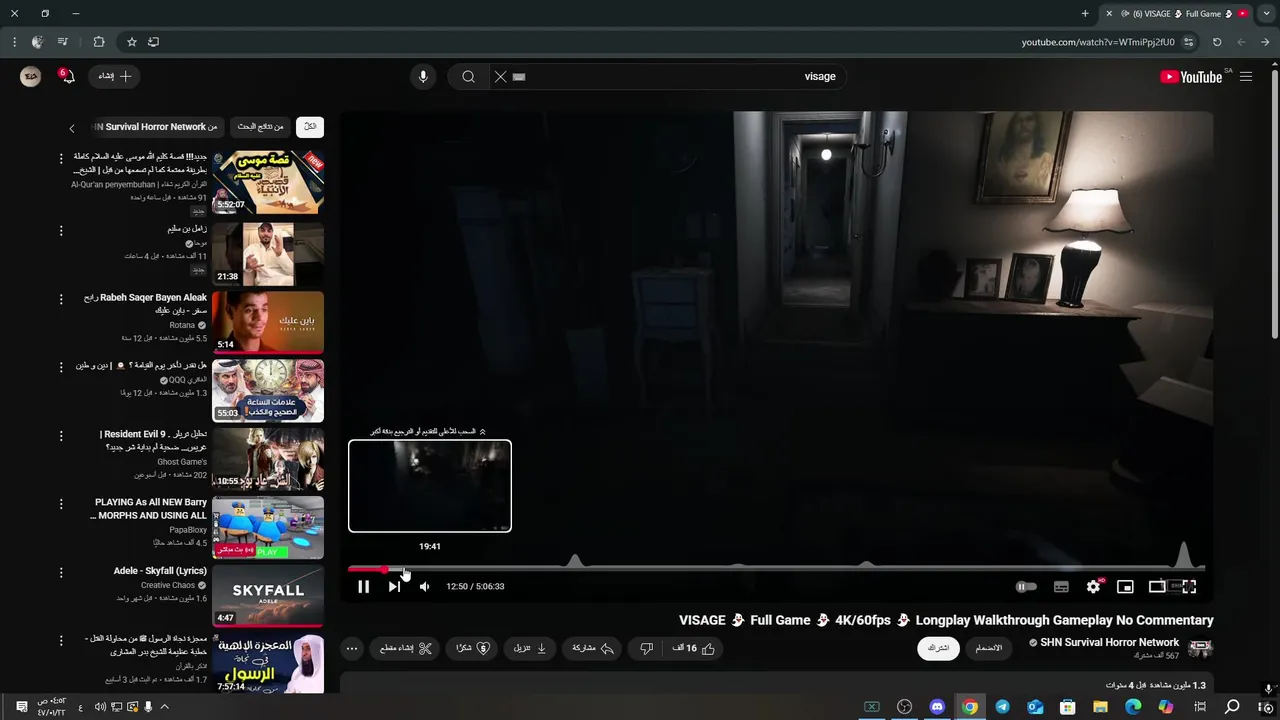Image resolution: width=1280 pixels, height=720 pixels.
Task: Open the Thanks dollar-heart button
Action: pos(473,648)
